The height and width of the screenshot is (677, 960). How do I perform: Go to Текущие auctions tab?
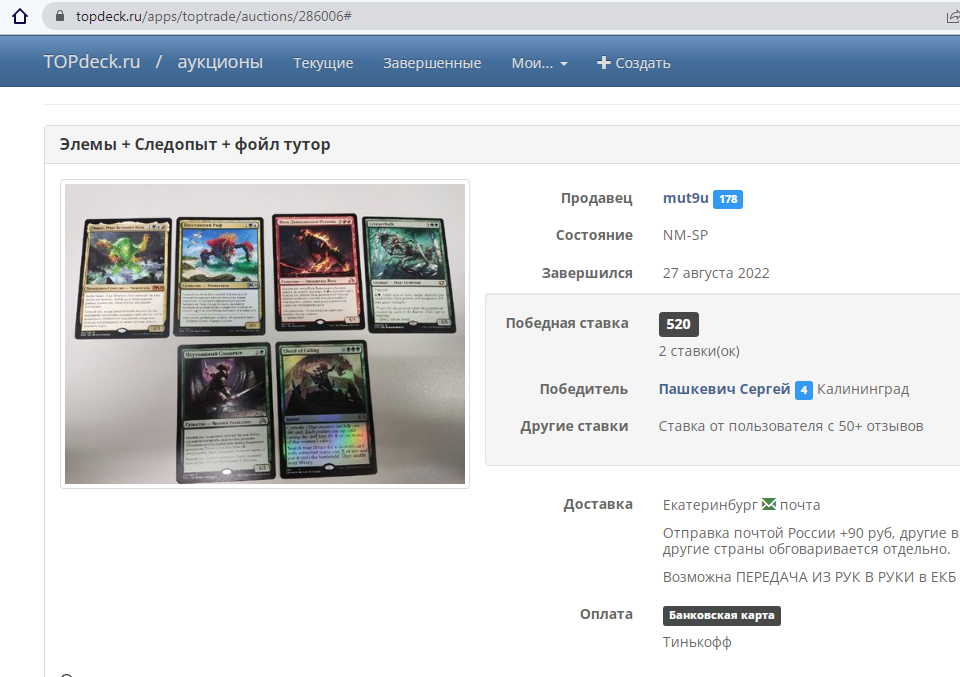323,63
